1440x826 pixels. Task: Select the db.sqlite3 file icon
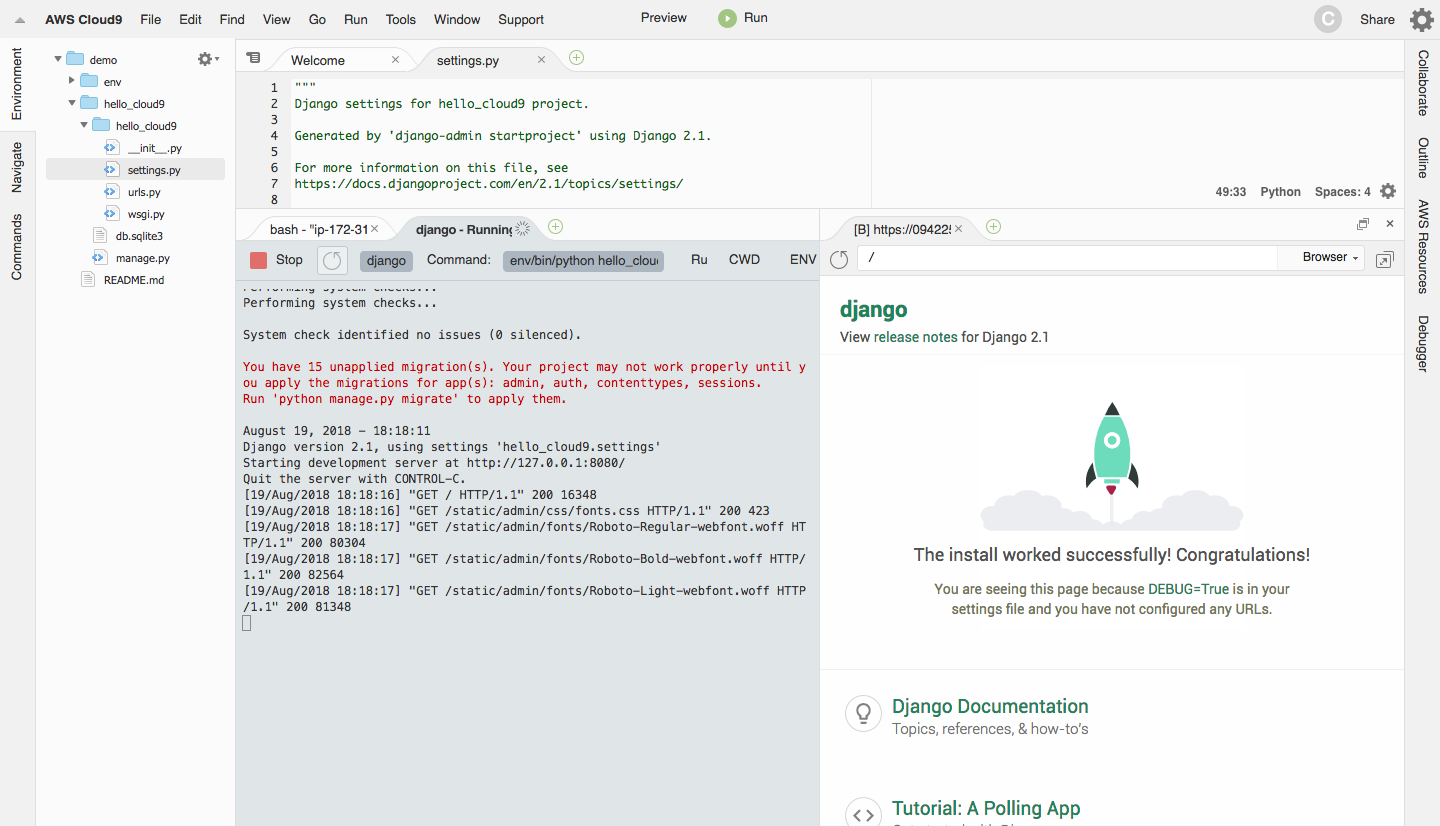click(x=99, y=236)
